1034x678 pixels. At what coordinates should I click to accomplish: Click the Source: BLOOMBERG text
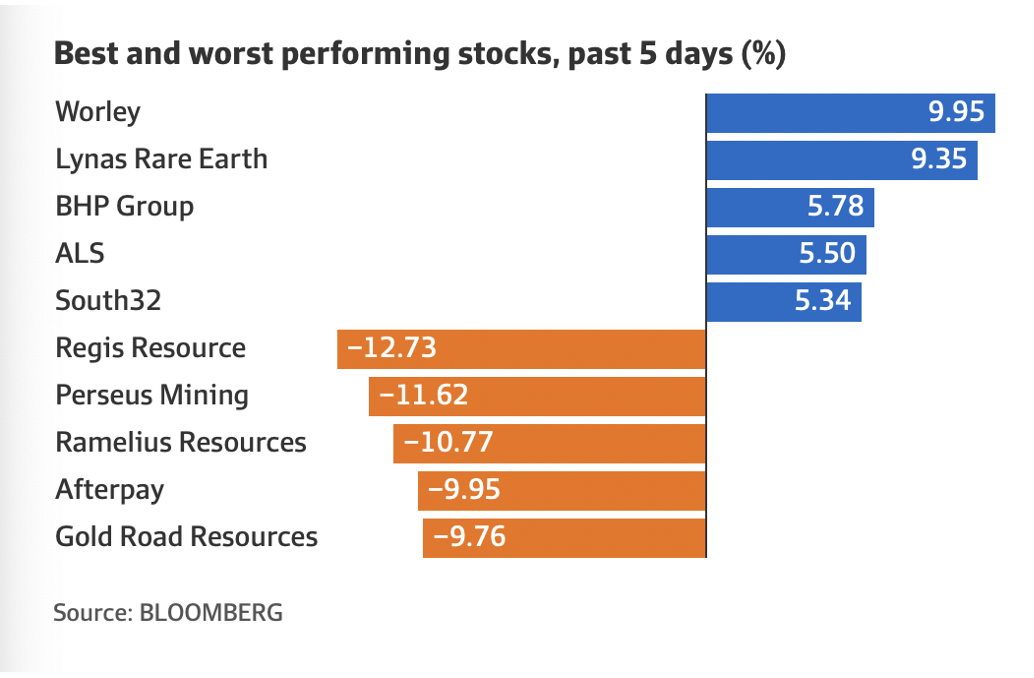coord(168,612)
